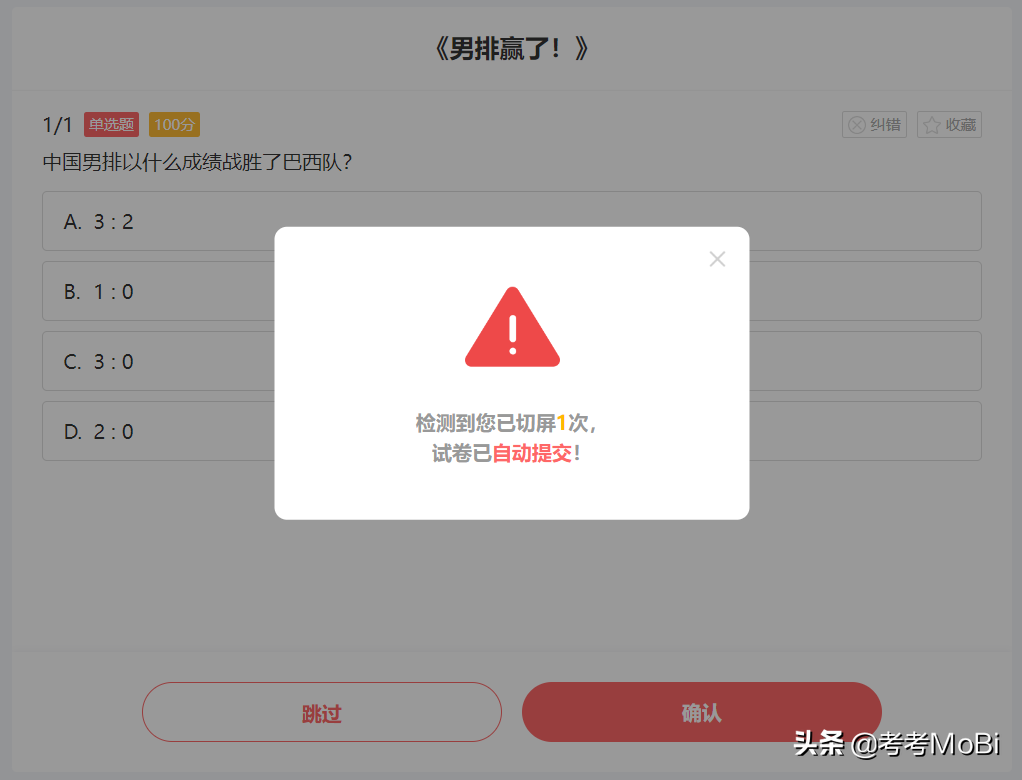Click the 确认 confirm button
The height and width of the screenshot is (780, 1022).
tap(701, 712)
